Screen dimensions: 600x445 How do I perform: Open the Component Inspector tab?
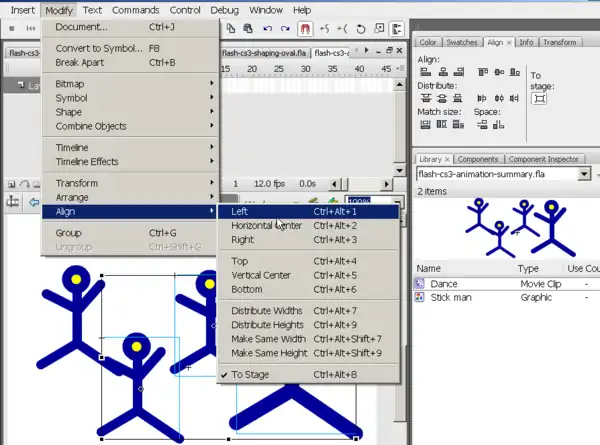coord(542,159)
